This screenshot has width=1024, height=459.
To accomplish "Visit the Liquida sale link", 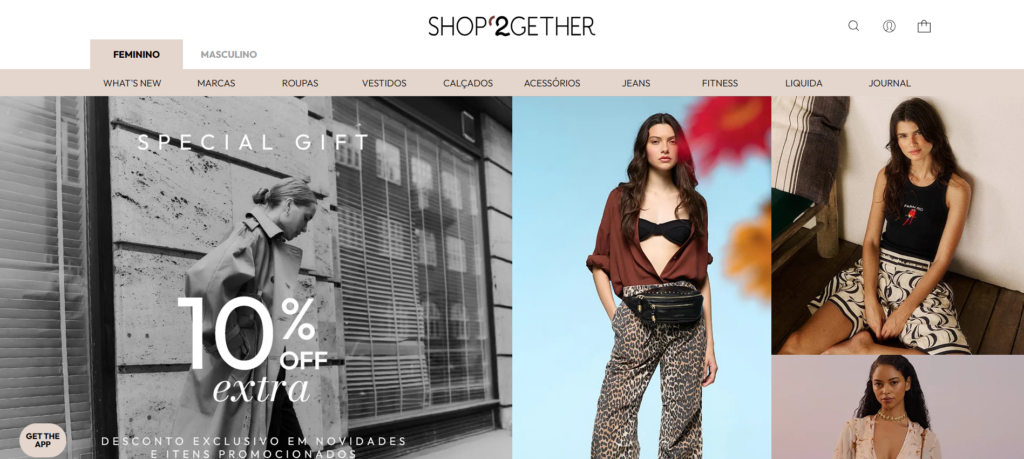I will pyautogui.click(x=804, y=83).
